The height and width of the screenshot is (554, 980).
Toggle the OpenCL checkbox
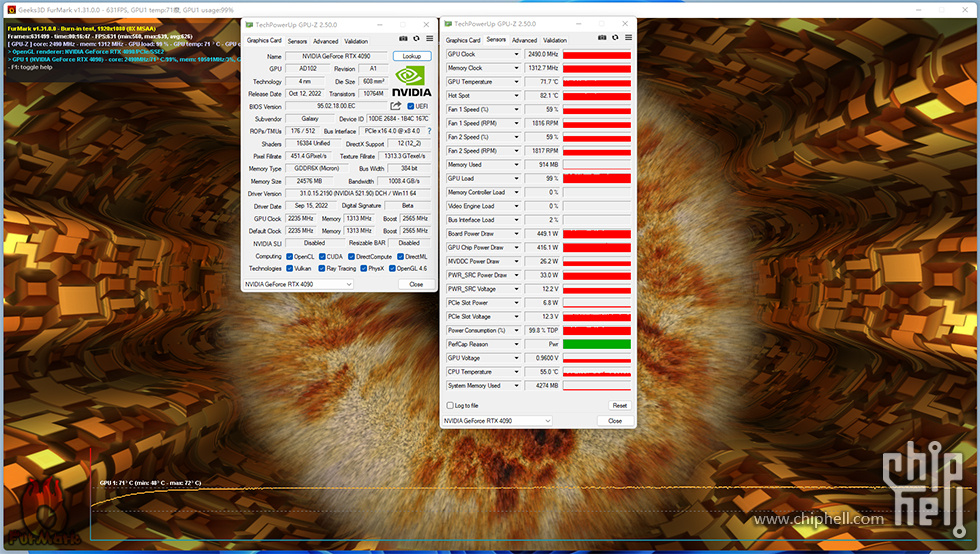tap(289, 256)
